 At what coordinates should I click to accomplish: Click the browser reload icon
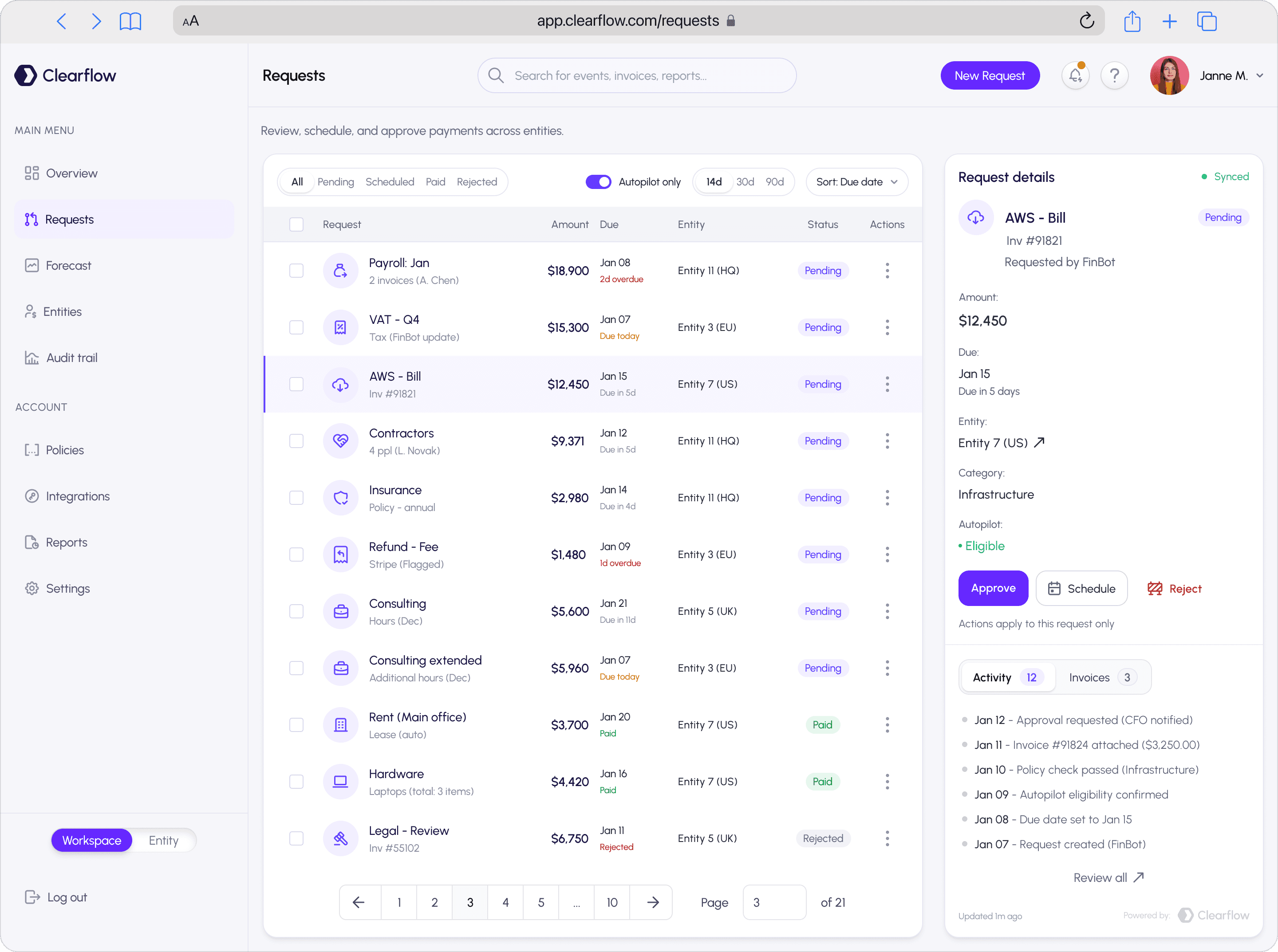(x=1087, y=21)
